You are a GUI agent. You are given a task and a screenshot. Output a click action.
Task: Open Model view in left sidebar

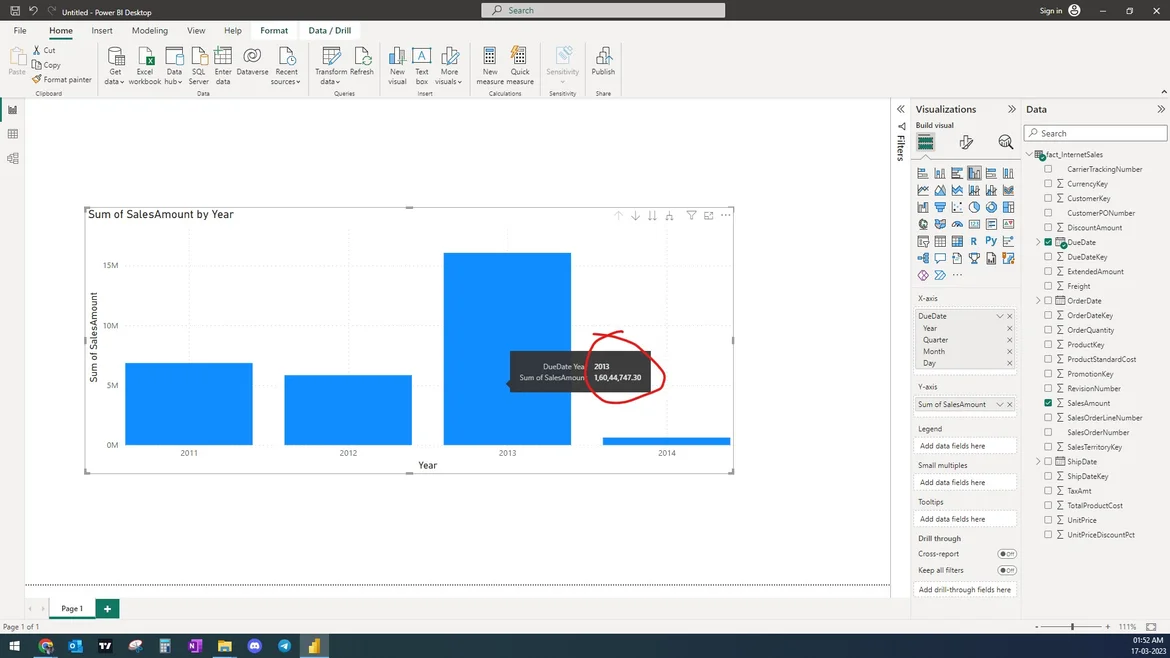click(x=13, y=158)
